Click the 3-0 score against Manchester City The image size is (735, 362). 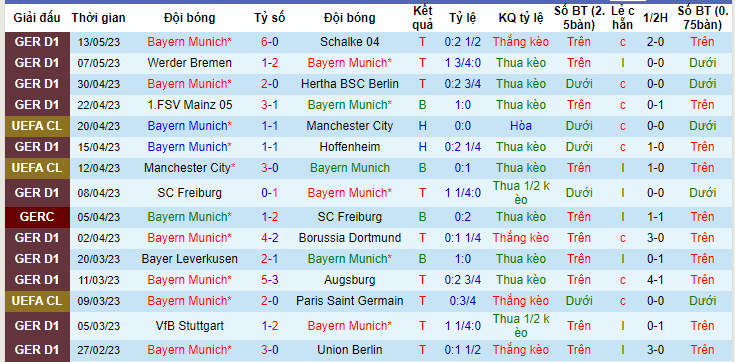pyautogui.click(x=270, y=168)
